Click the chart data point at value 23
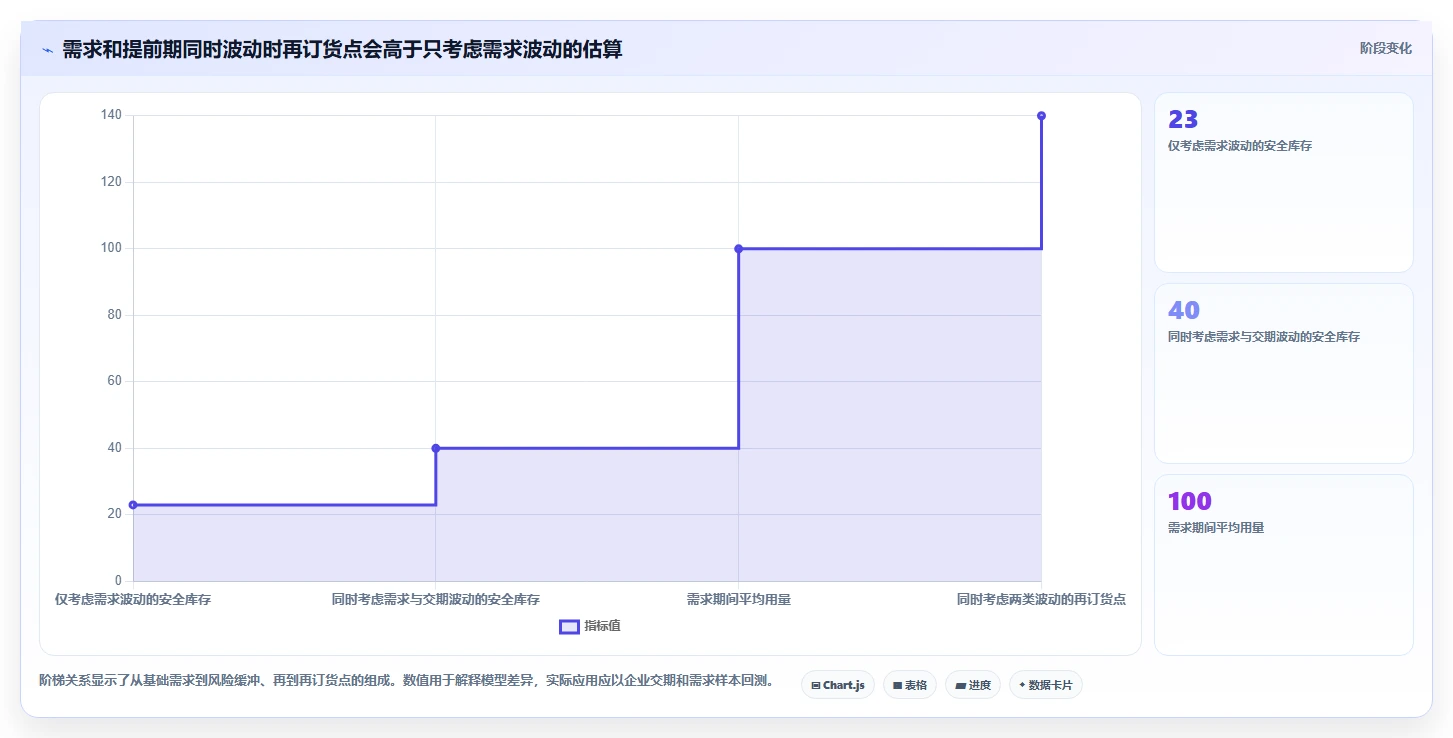Image resolution: width=1453 pixels, height=738 pixels. (x=133, y=505)
